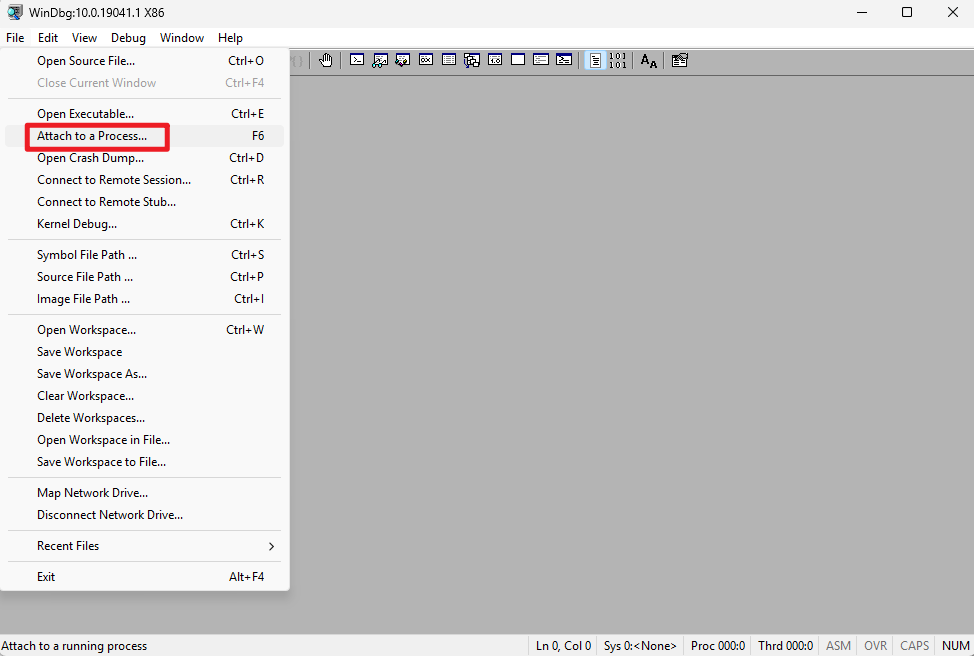
Task: Open the Scratch Pad blank window icon
Action: (518, 60)
